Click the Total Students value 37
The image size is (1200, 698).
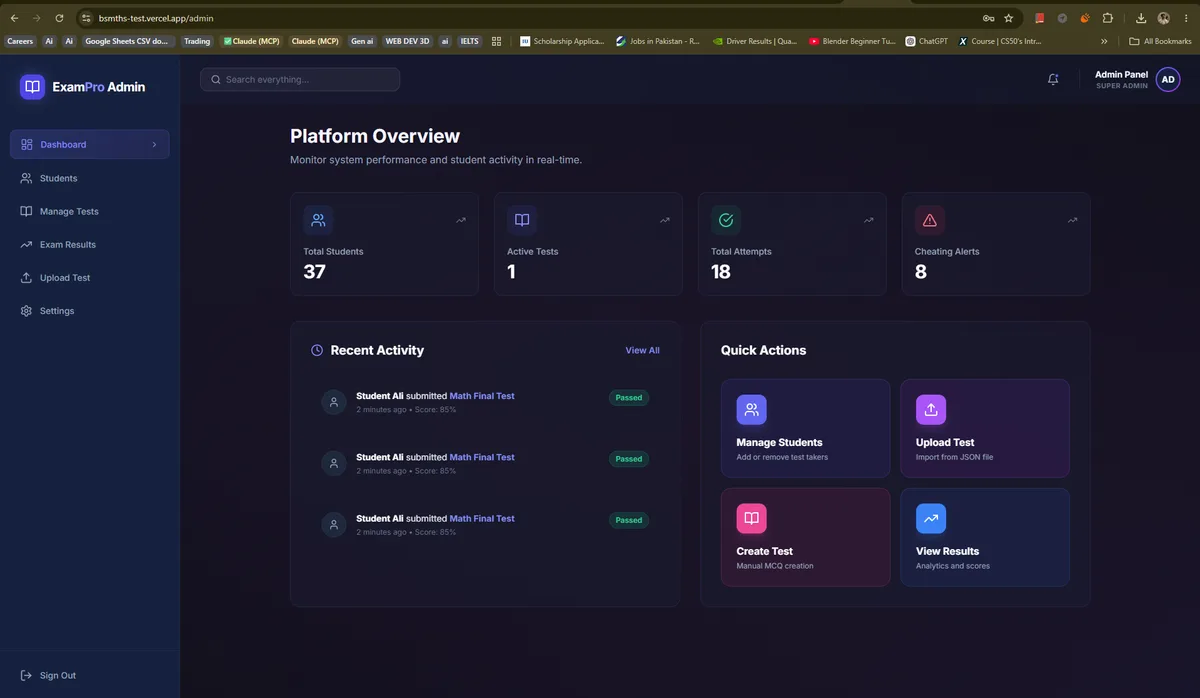point(314,271)
